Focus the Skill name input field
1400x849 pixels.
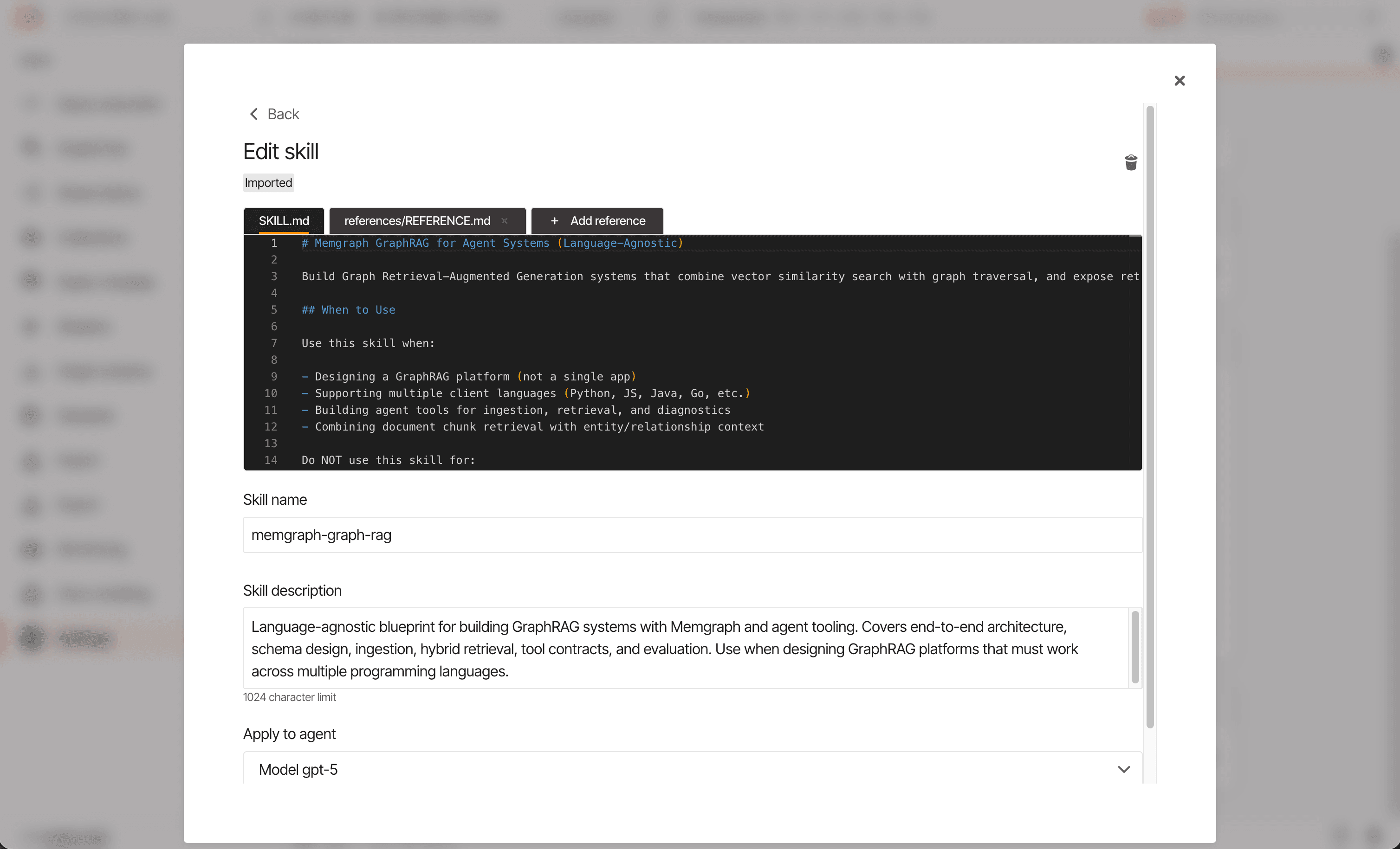tap(692, 535)
